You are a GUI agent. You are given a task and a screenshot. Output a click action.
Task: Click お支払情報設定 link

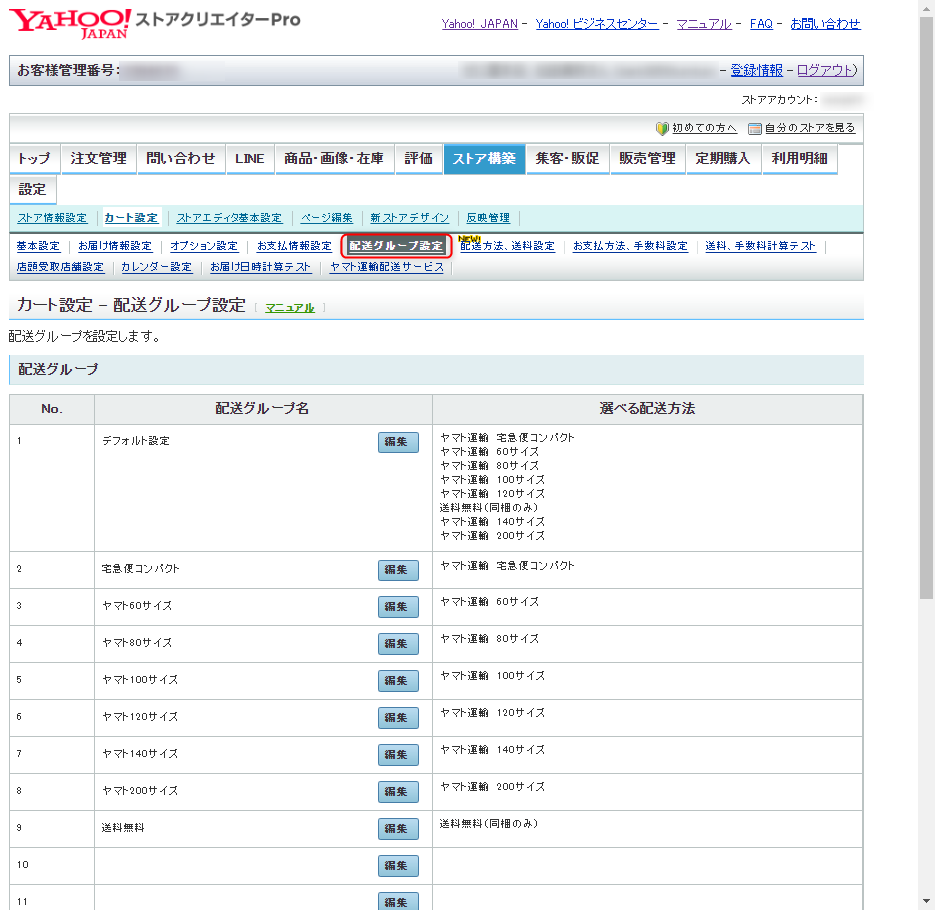pos(294,246)
